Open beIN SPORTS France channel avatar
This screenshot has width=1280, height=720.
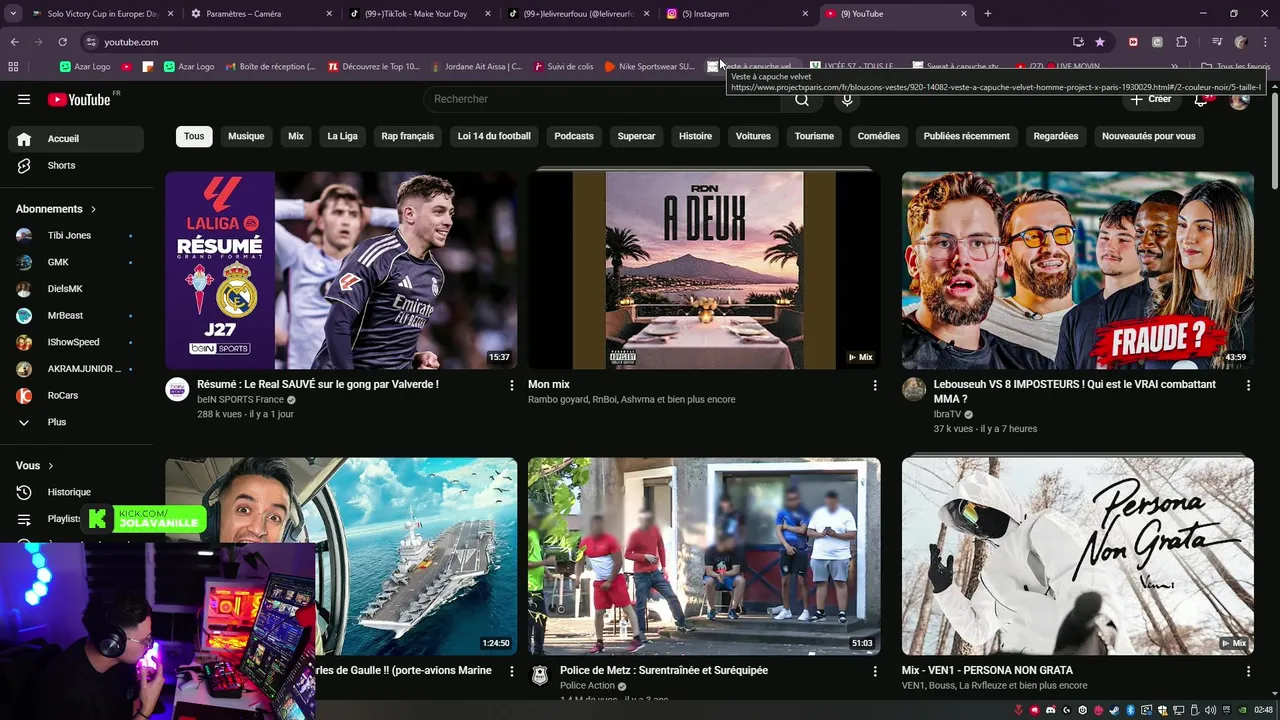coord(177,390)
